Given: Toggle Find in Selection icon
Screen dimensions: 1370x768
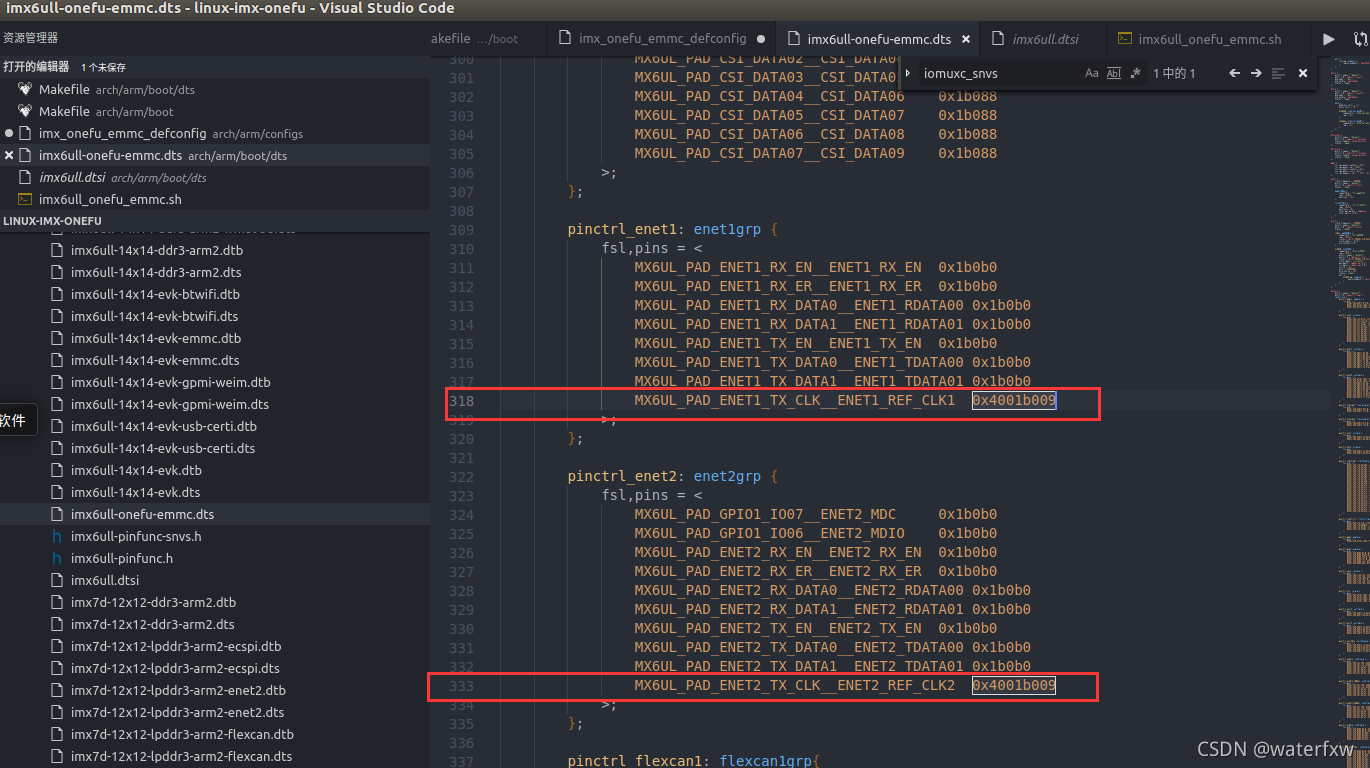Looking at the screenshot, I should pyautogui.click(x=1278, y=73).
